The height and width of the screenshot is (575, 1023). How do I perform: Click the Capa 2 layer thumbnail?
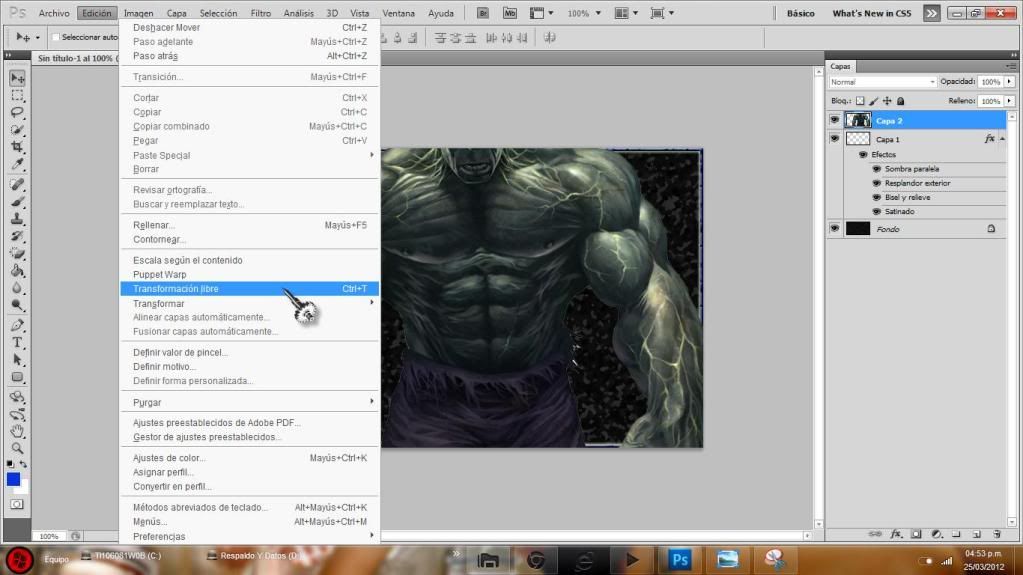[858, 120]
